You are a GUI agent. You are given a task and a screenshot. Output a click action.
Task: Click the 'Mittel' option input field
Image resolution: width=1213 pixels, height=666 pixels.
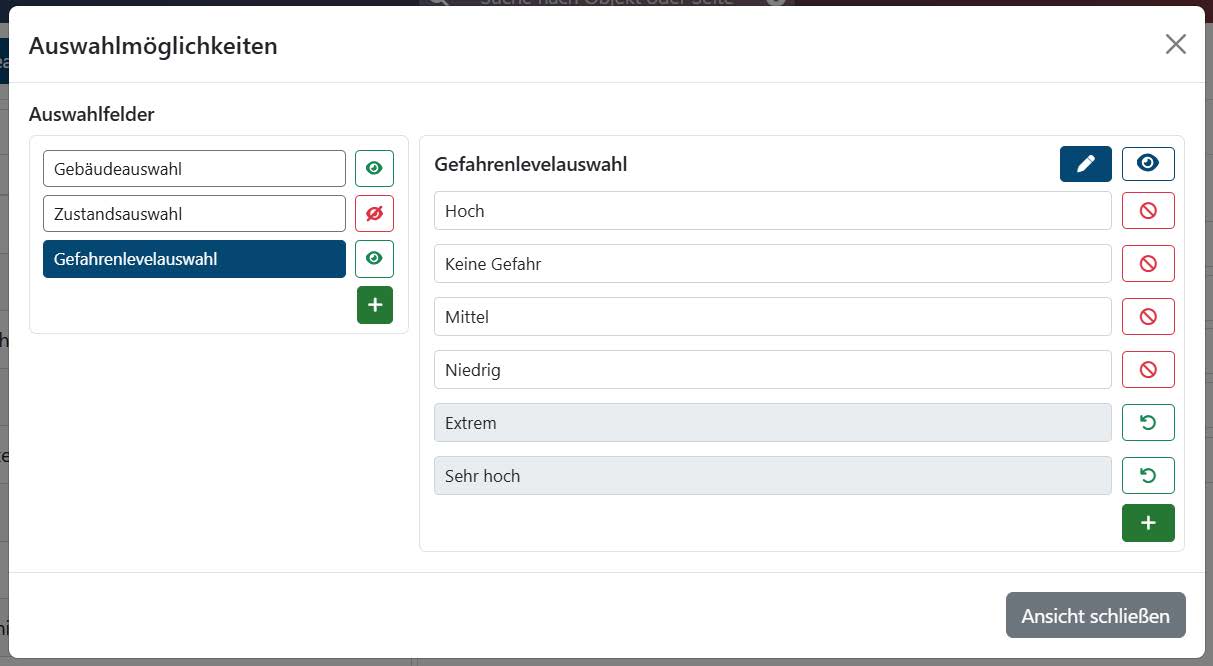772,317
